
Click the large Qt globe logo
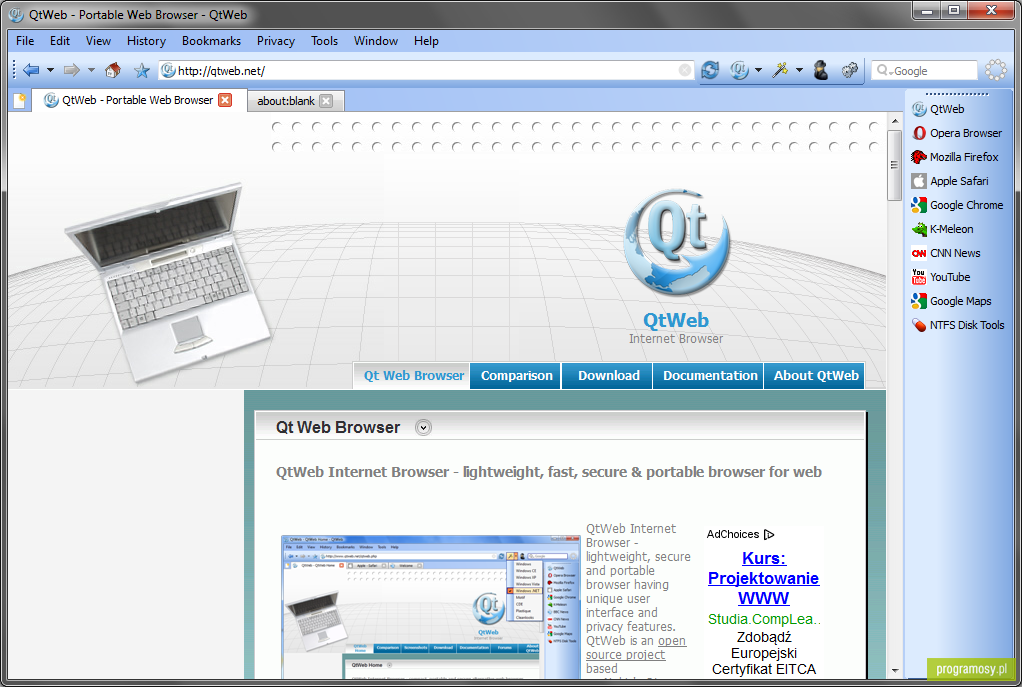coord(677,242)
